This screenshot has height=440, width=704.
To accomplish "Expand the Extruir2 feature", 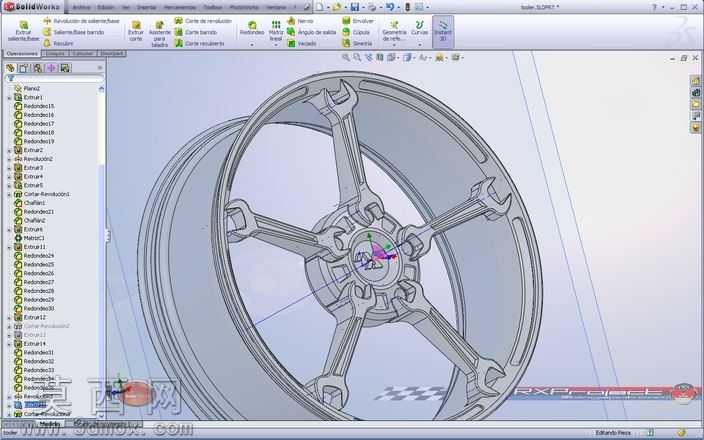I will [x=9, y=150].
